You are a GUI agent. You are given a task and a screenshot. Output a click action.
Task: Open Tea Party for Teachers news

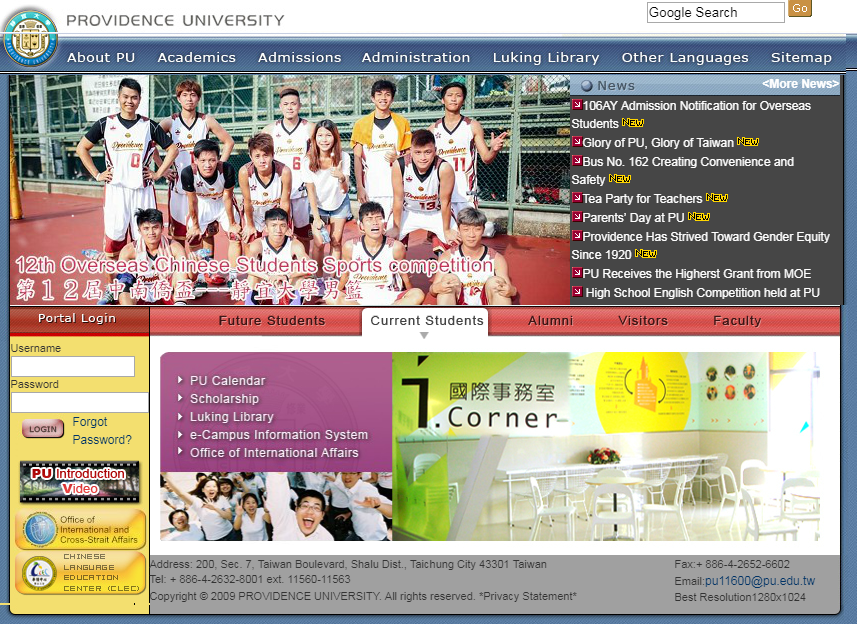(642, 198)
